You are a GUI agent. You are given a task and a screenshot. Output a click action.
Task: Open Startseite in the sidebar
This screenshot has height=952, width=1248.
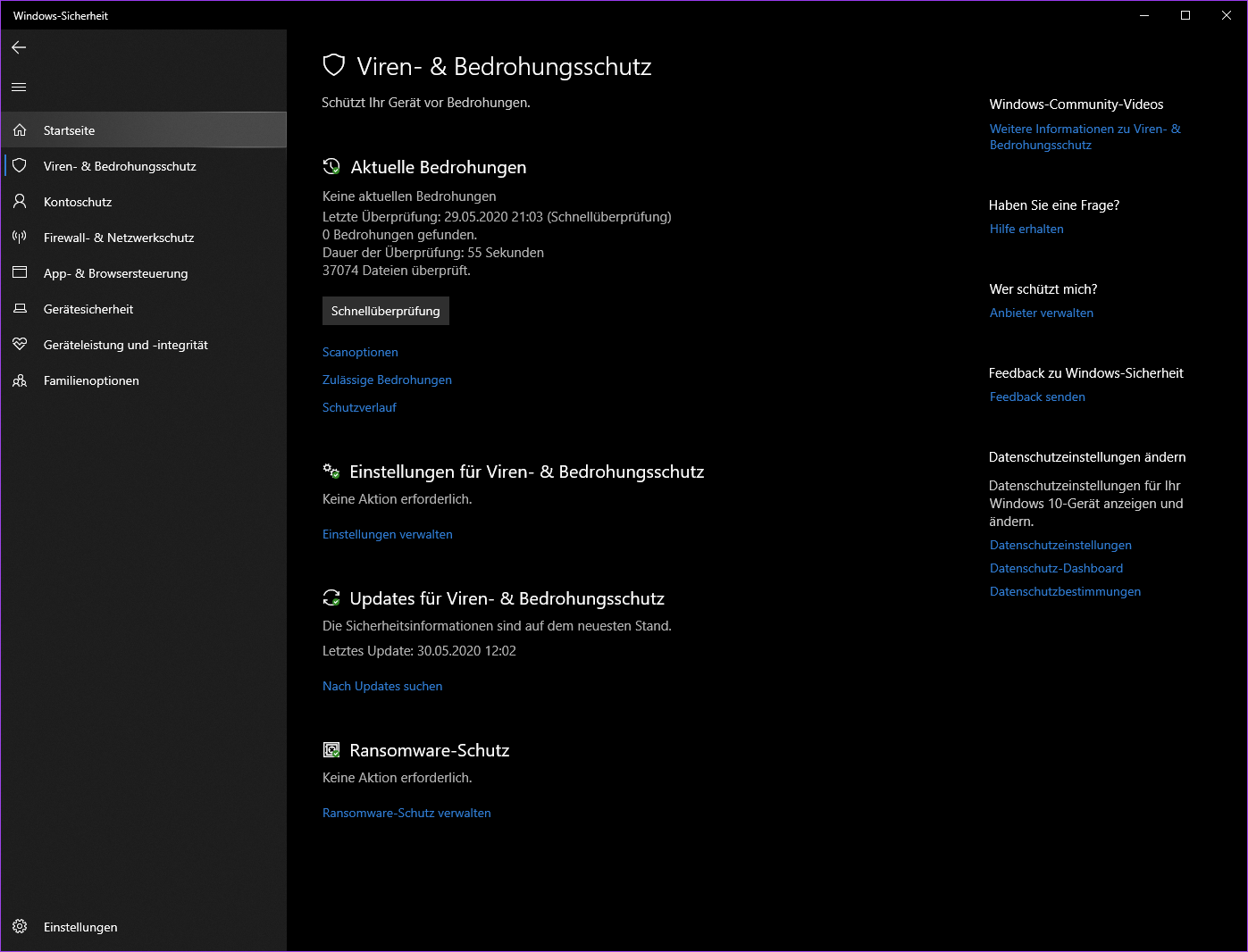pyautogui.click(x=144, y=130)
